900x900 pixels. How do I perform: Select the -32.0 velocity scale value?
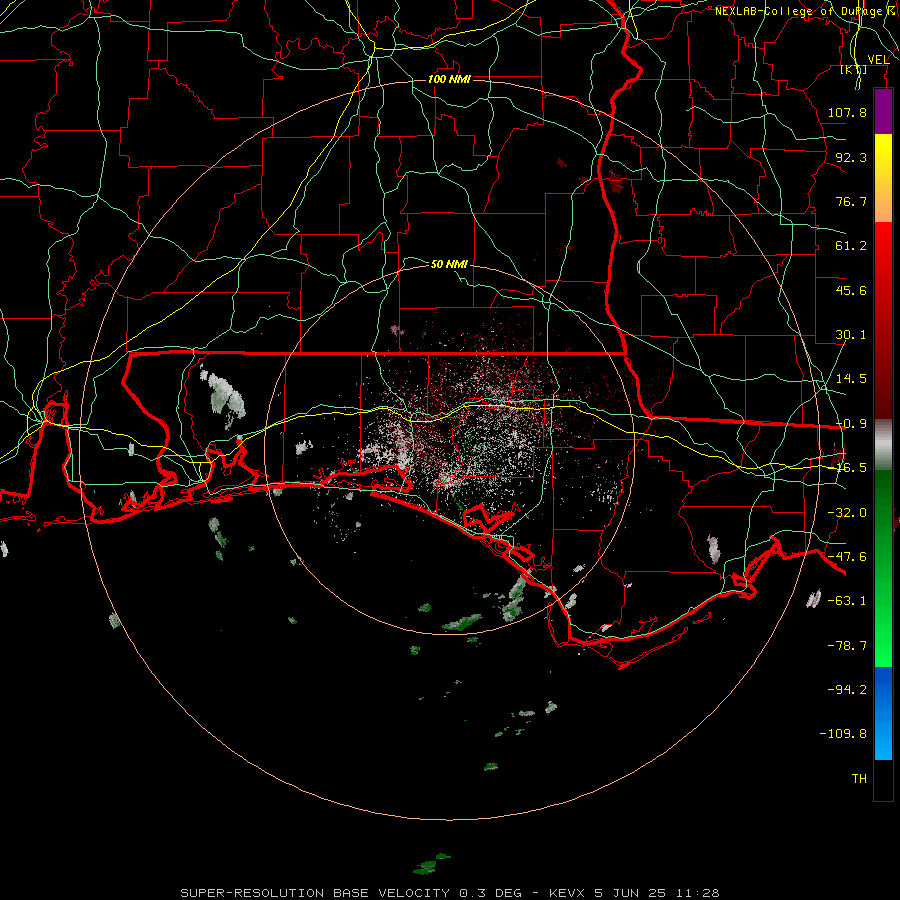847,513
